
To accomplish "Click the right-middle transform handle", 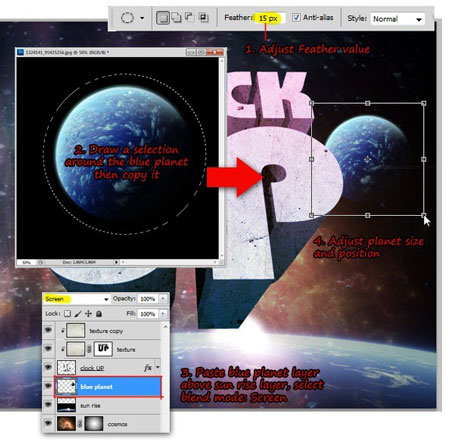I will (424, 159).
